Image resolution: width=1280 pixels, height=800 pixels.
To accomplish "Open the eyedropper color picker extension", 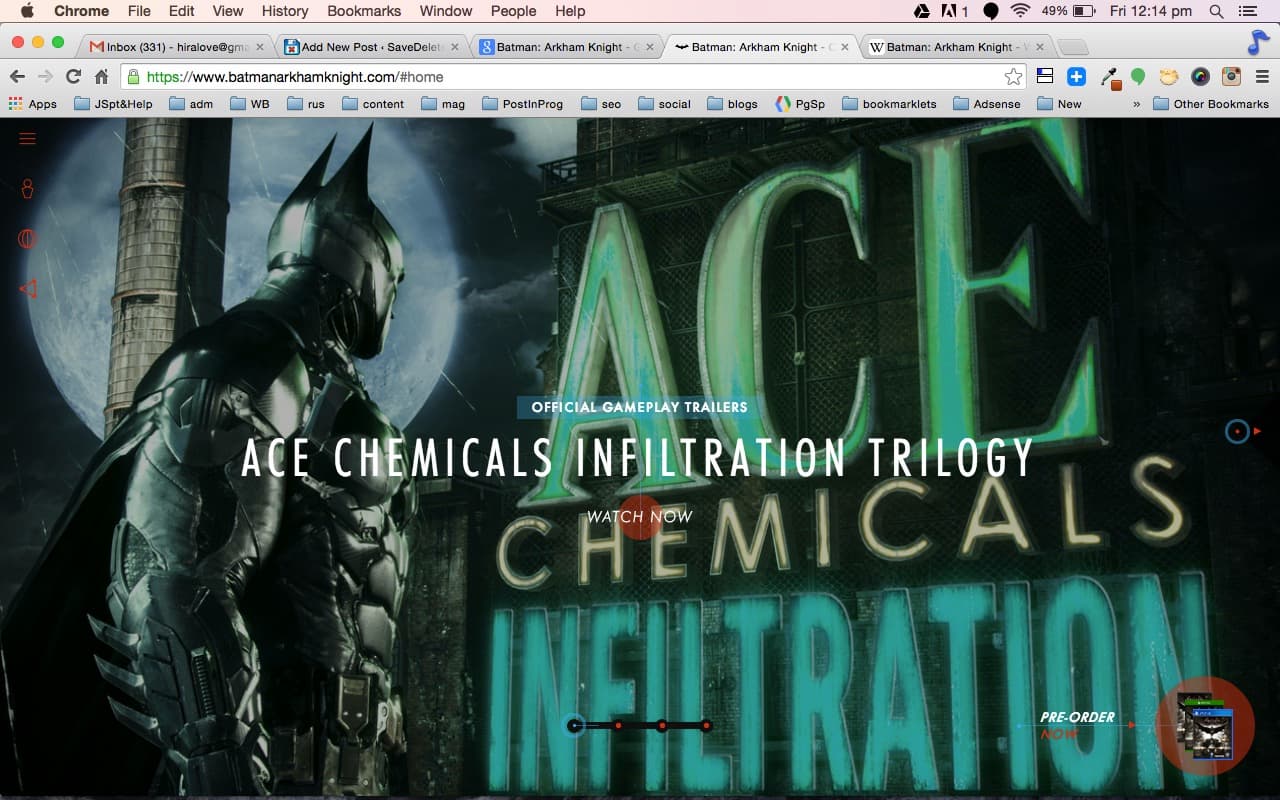I will 1110,78.
